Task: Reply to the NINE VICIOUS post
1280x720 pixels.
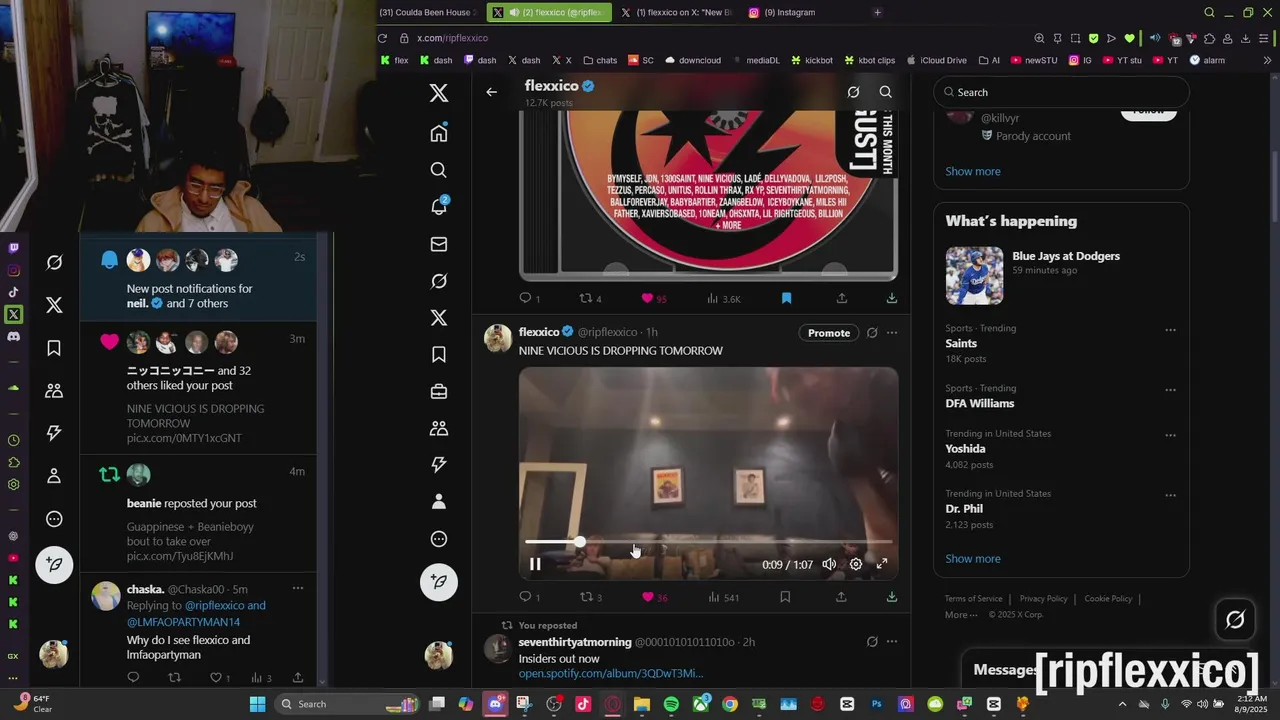Action: (529, 597)
